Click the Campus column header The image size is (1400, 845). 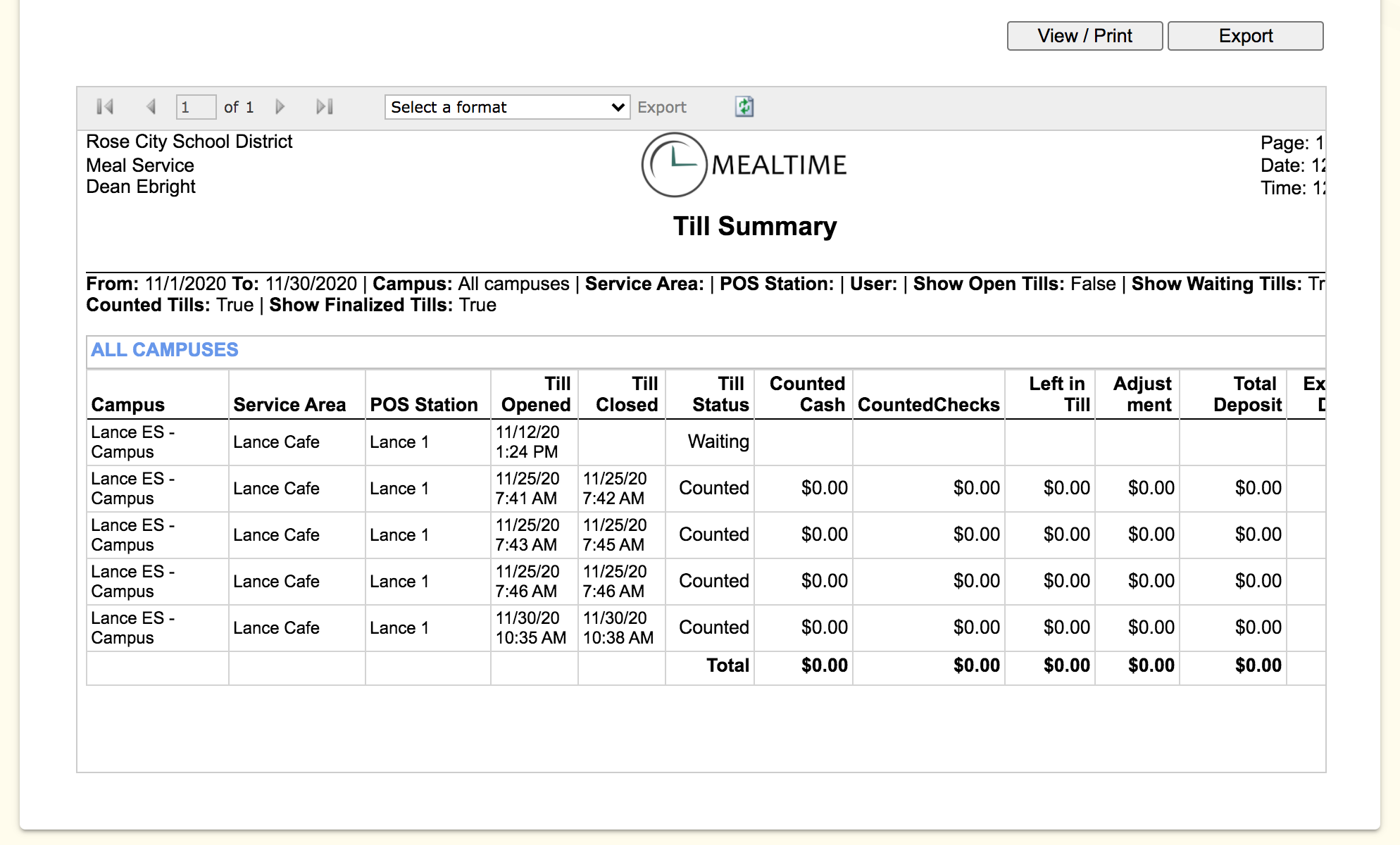[x=128, y=405]
